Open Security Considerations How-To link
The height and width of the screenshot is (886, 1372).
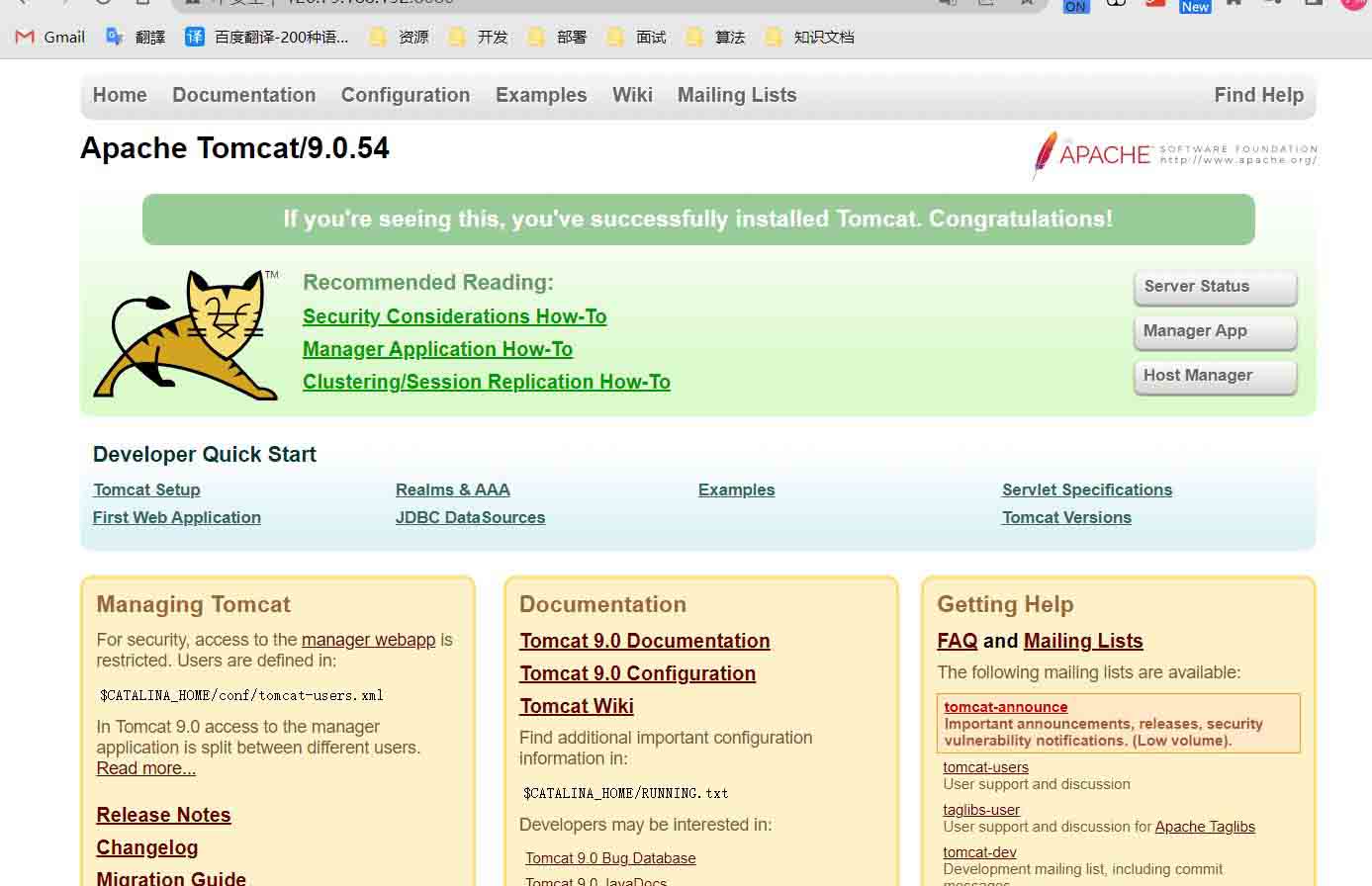click(455, 316)
